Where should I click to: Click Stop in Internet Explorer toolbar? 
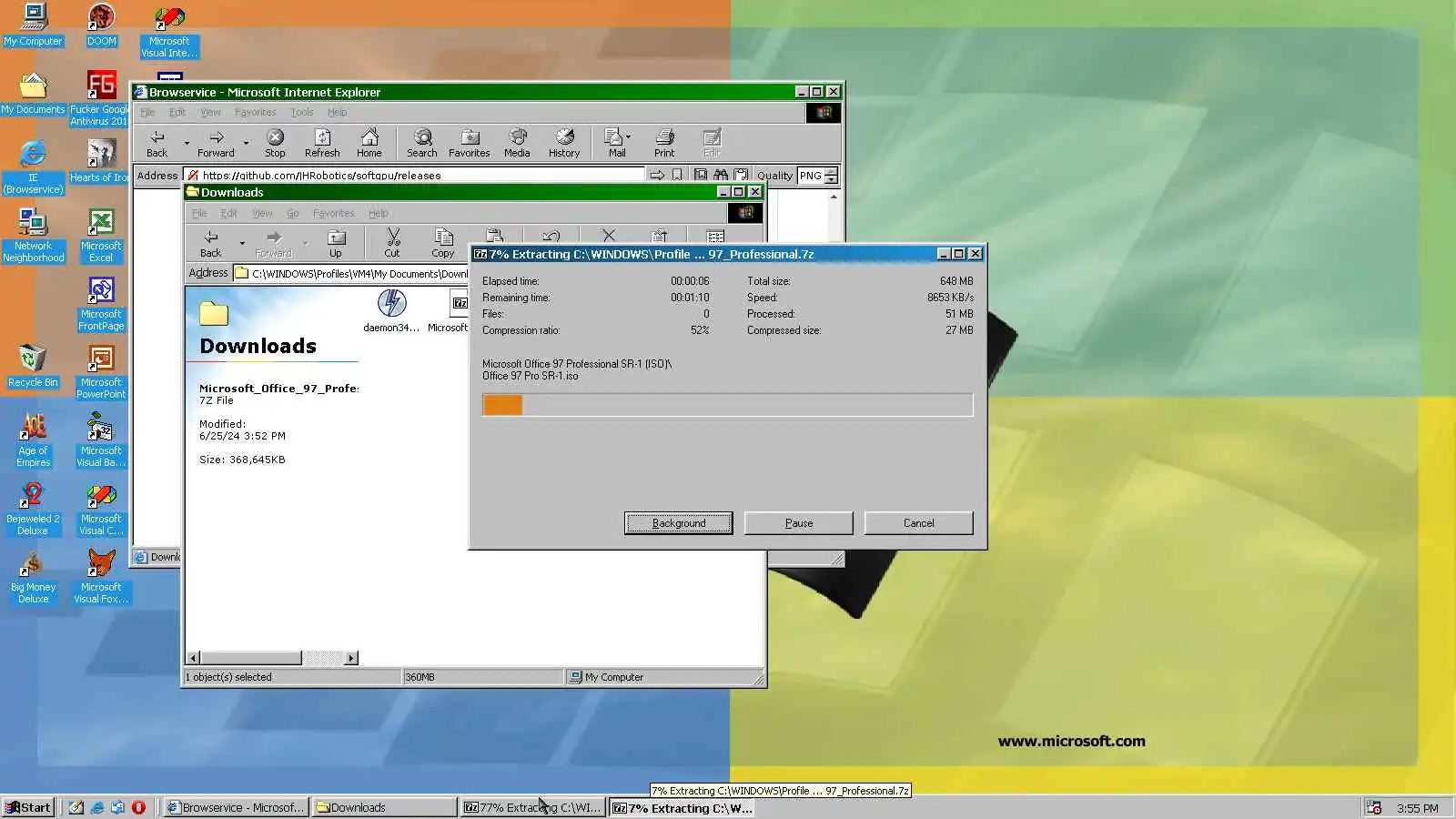pyautogui.click(x=275, y=143)
